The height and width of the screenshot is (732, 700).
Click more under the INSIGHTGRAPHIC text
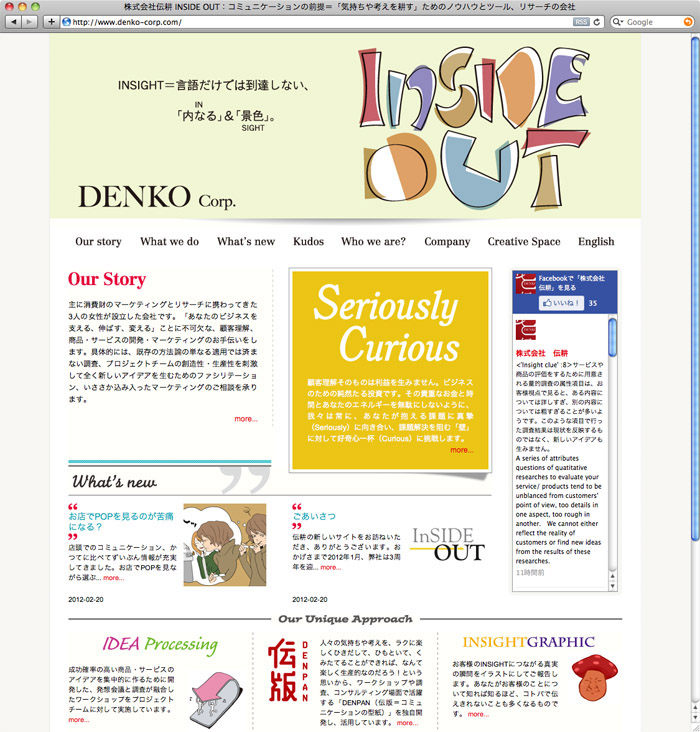(478, 714)
